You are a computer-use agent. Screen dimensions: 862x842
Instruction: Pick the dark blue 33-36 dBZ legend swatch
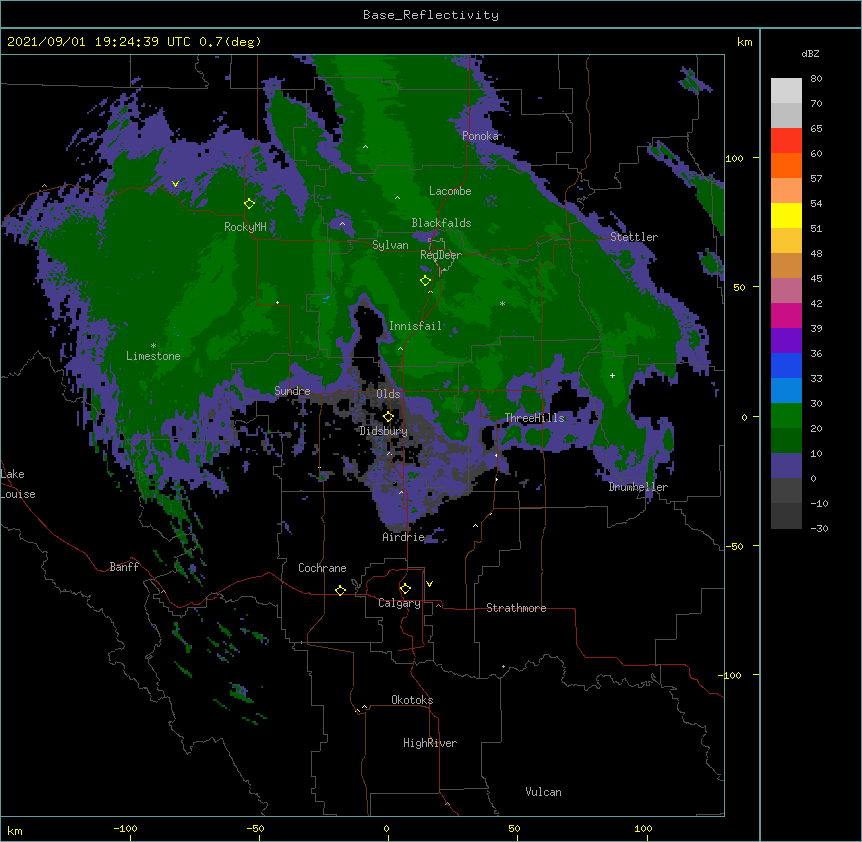click(x=786, y=365)
